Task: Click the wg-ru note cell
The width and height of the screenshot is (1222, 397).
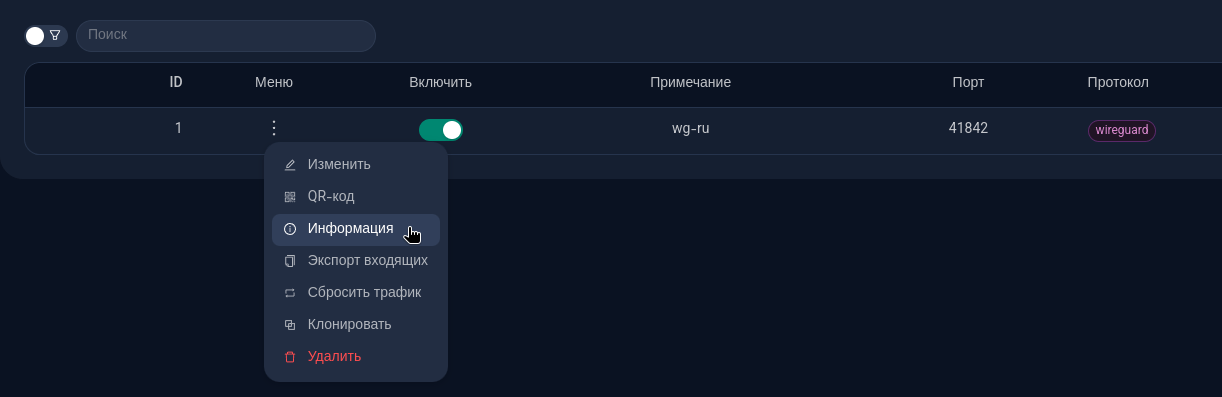Action: 691,128
